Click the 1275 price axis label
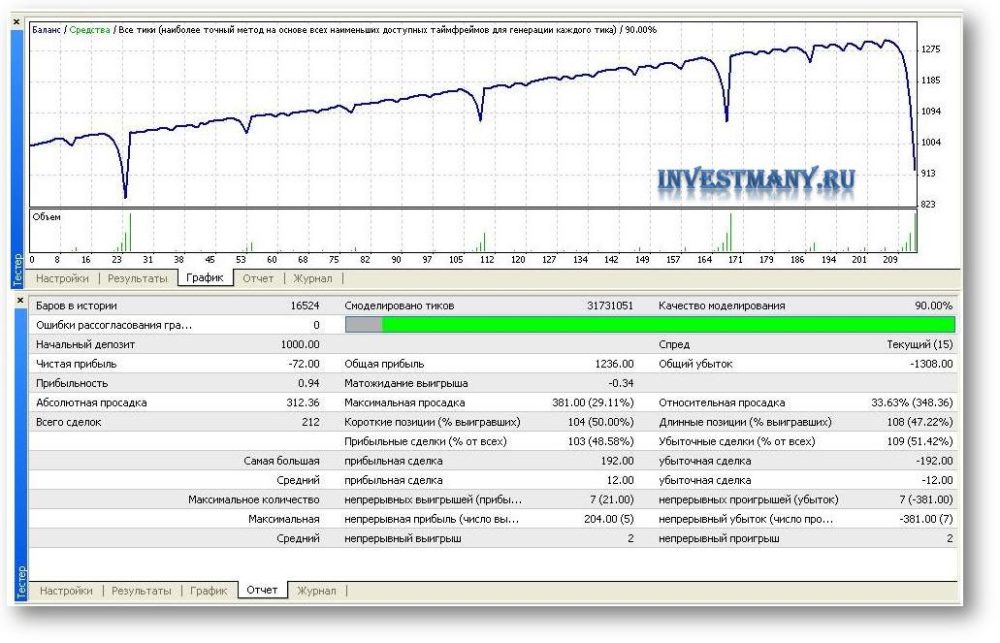The height and width of the screenshot is (643, 1000). [x=930, y=49]
